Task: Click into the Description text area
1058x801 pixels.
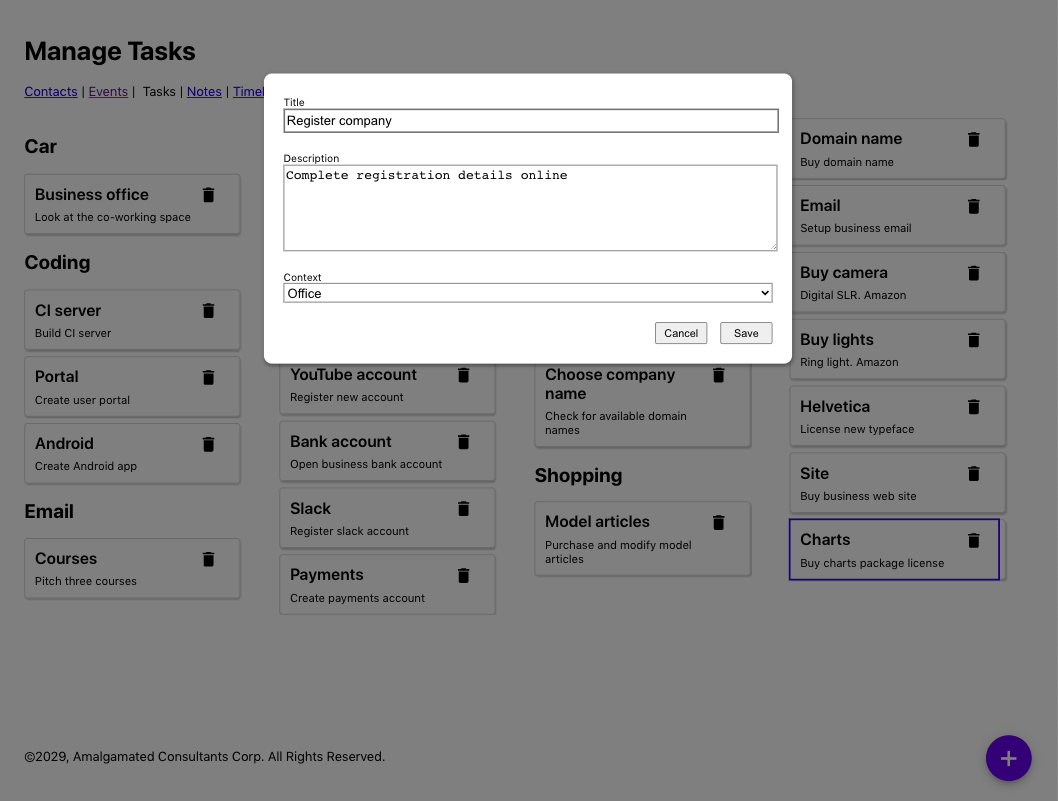Action: coord(530,208)
